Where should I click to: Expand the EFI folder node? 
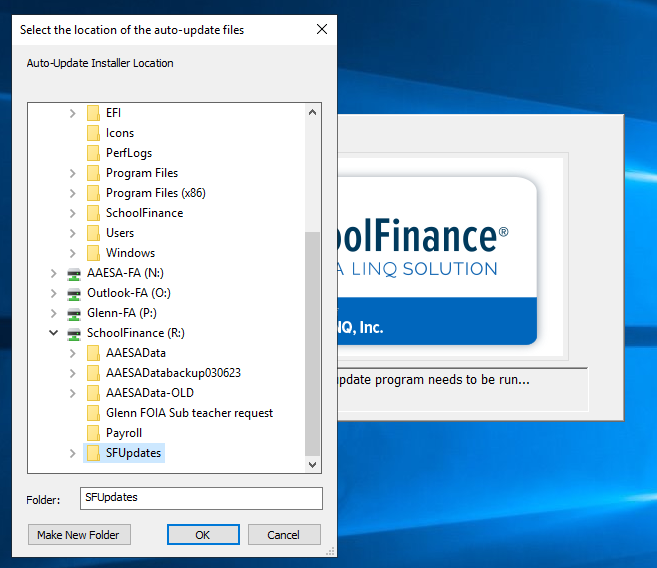tap(72, 113)
